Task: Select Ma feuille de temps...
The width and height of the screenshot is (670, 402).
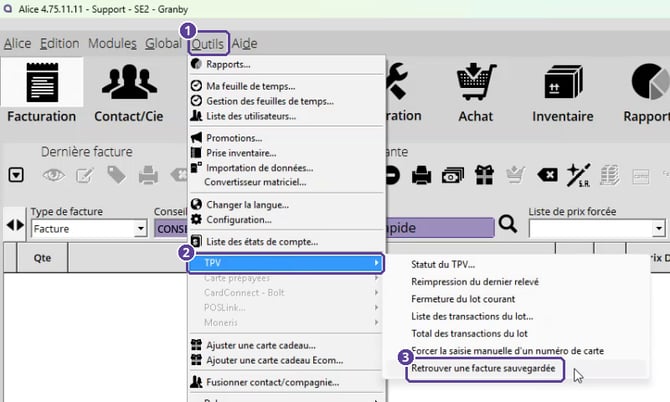Action: click(x=286, y=86)
